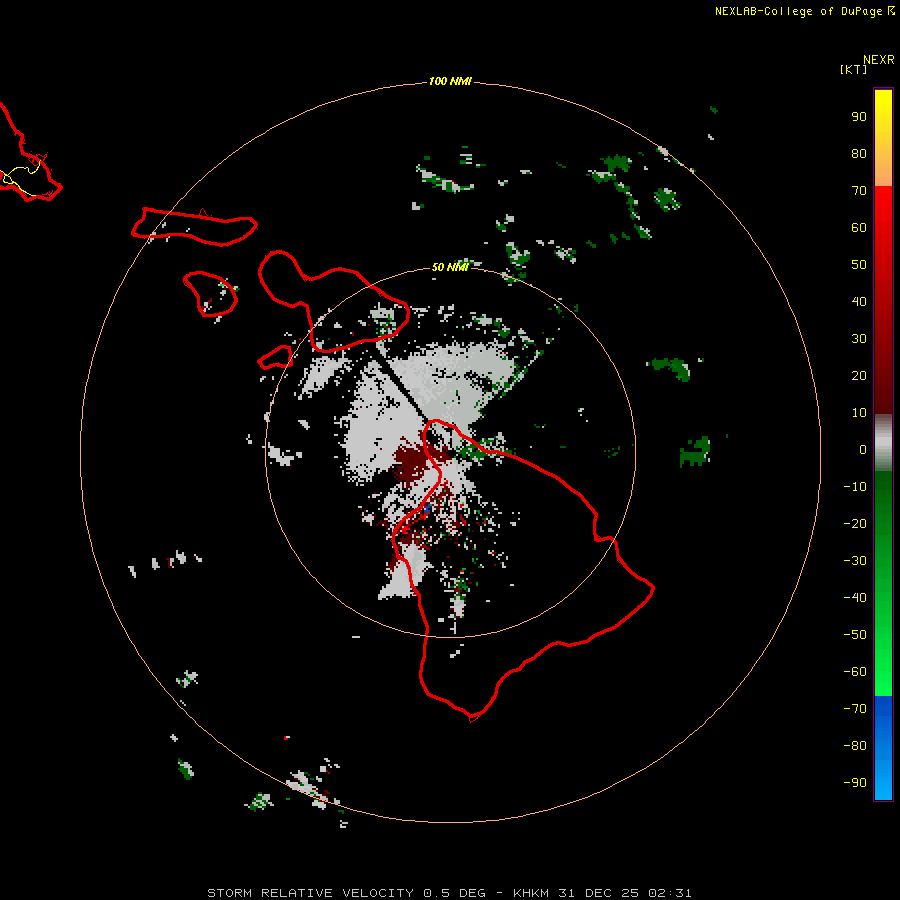
Task: Click the -10 value on velocity scale
Action: pos(855,487)
